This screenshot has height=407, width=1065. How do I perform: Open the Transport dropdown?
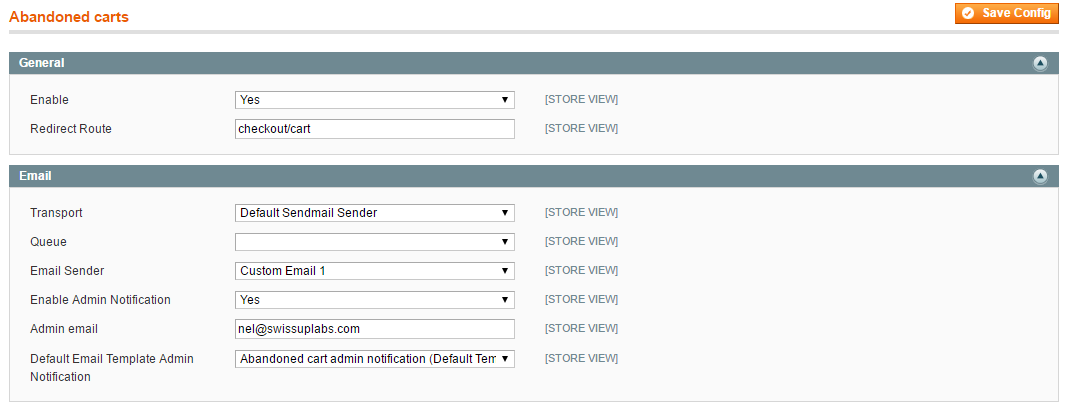pos(374,213)
